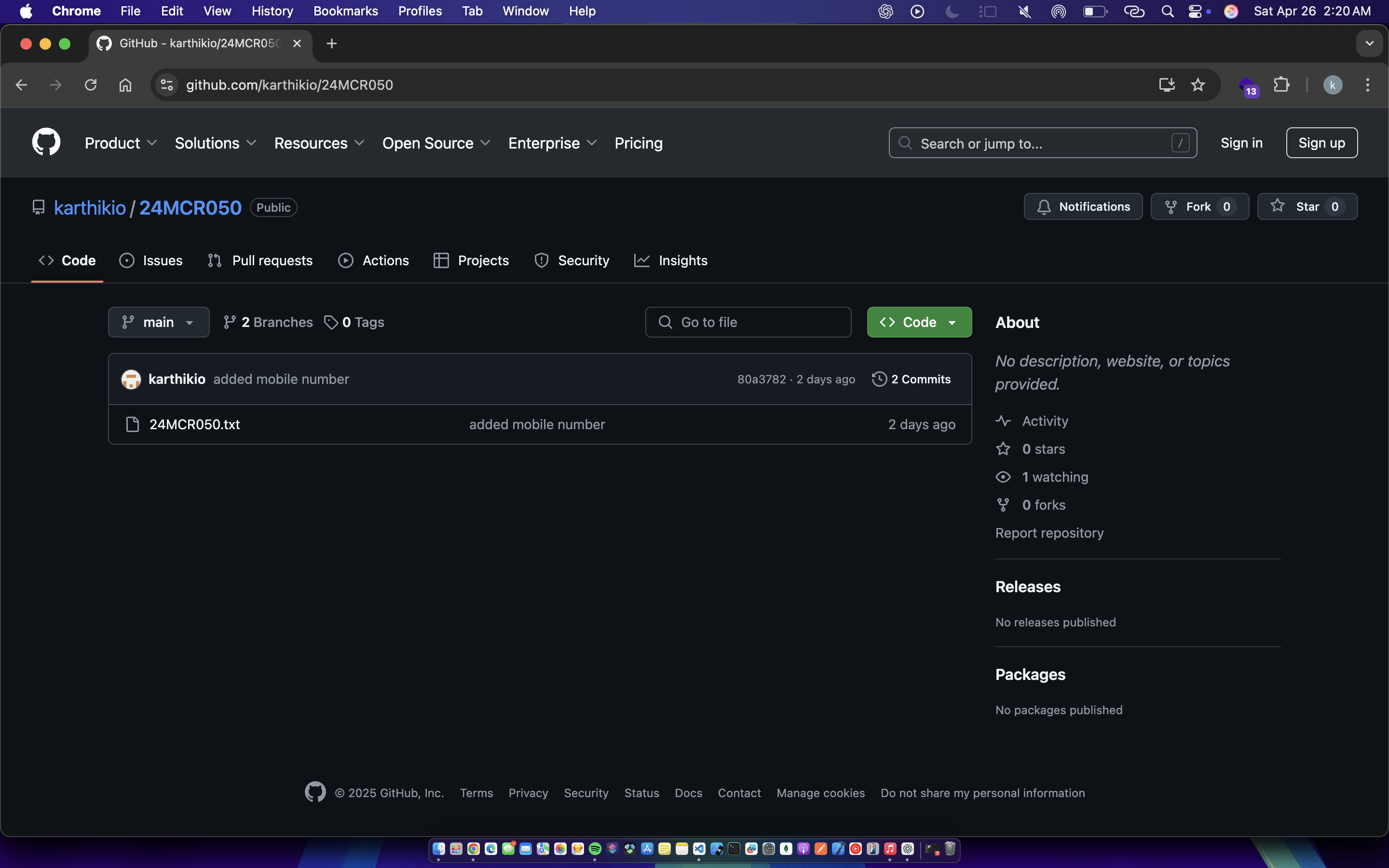The height and width of the screenshot is (868, 1389).
Task: Open file 24MCR050.txt
Action: (x=194, y=424)
